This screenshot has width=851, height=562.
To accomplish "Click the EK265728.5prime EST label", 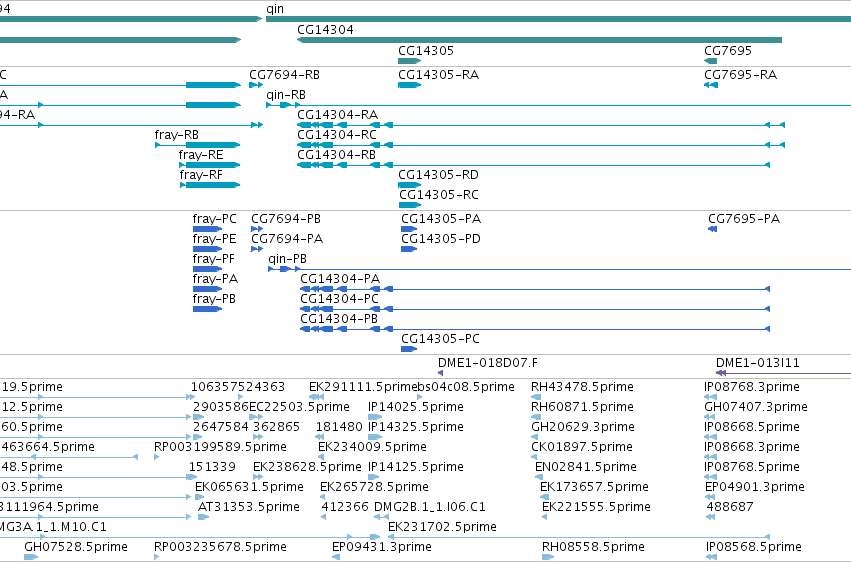I will coord(374,488).
